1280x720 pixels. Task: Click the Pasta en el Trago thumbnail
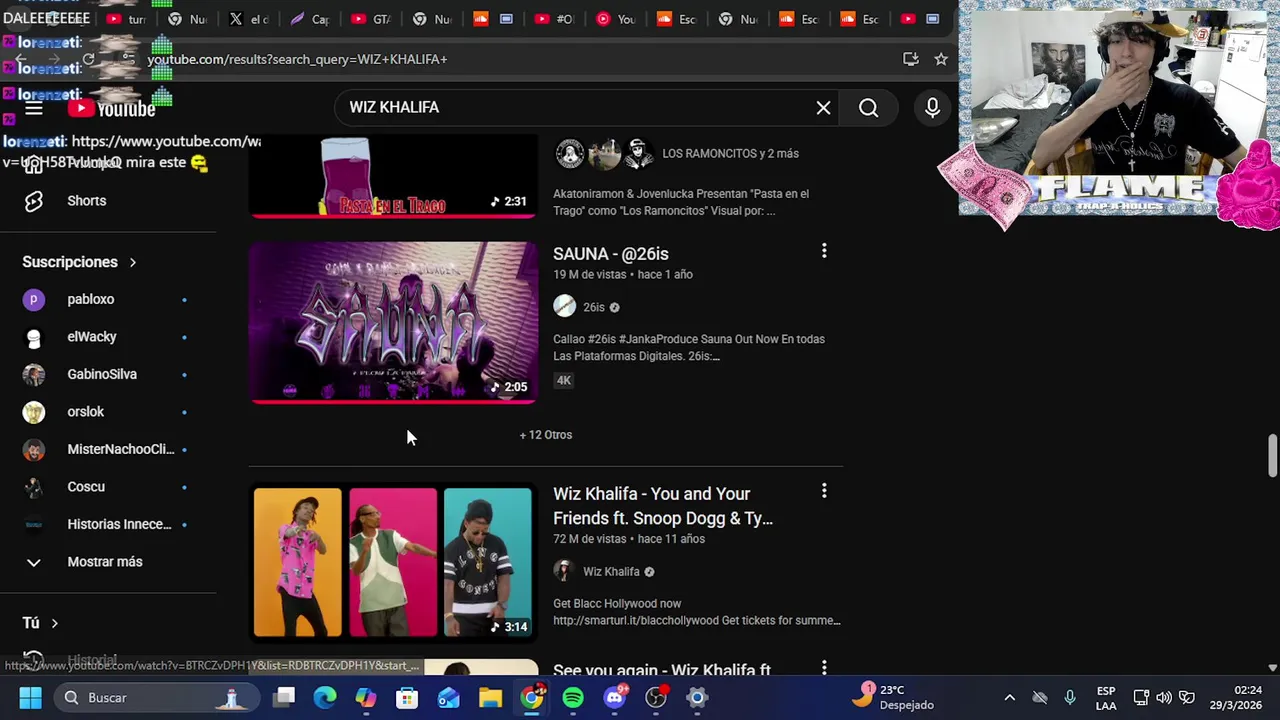(393, 176)
